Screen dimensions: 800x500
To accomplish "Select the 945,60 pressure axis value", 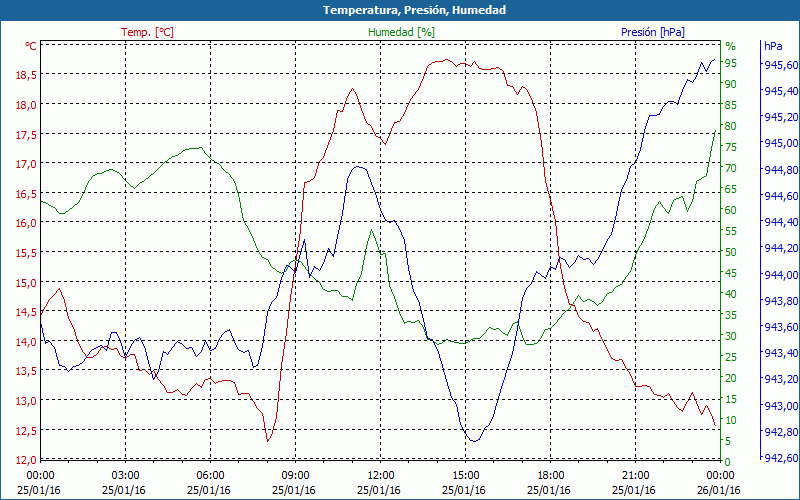I will [781, 65].
